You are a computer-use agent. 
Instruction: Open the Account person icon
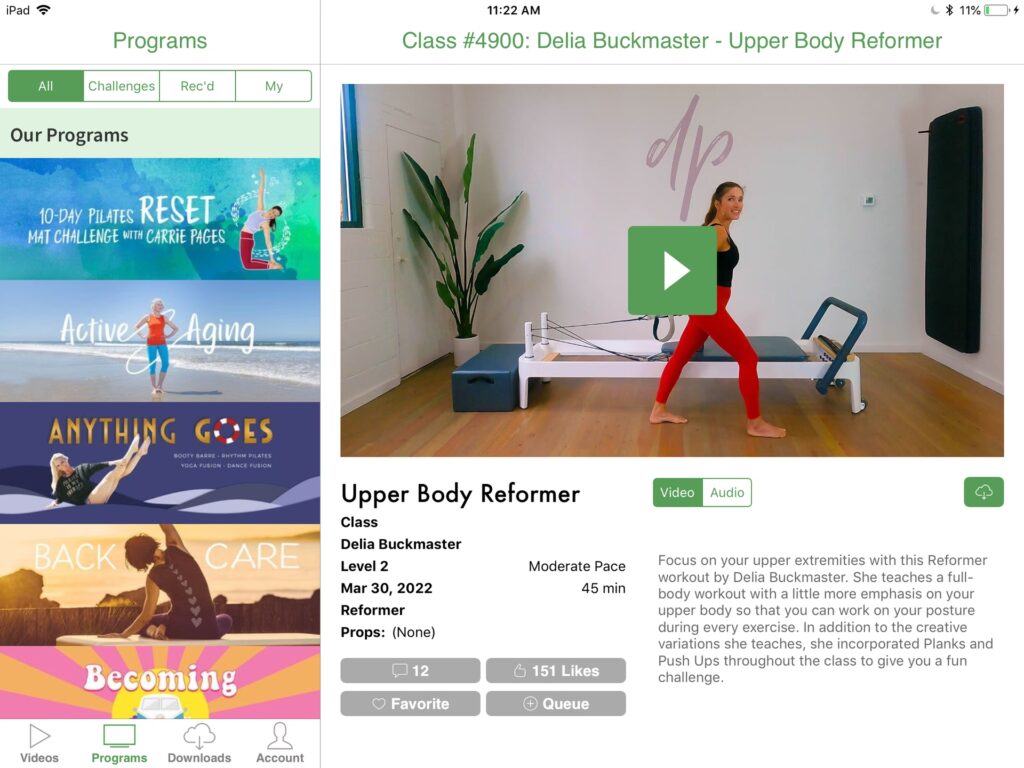(x=280, y=736)
